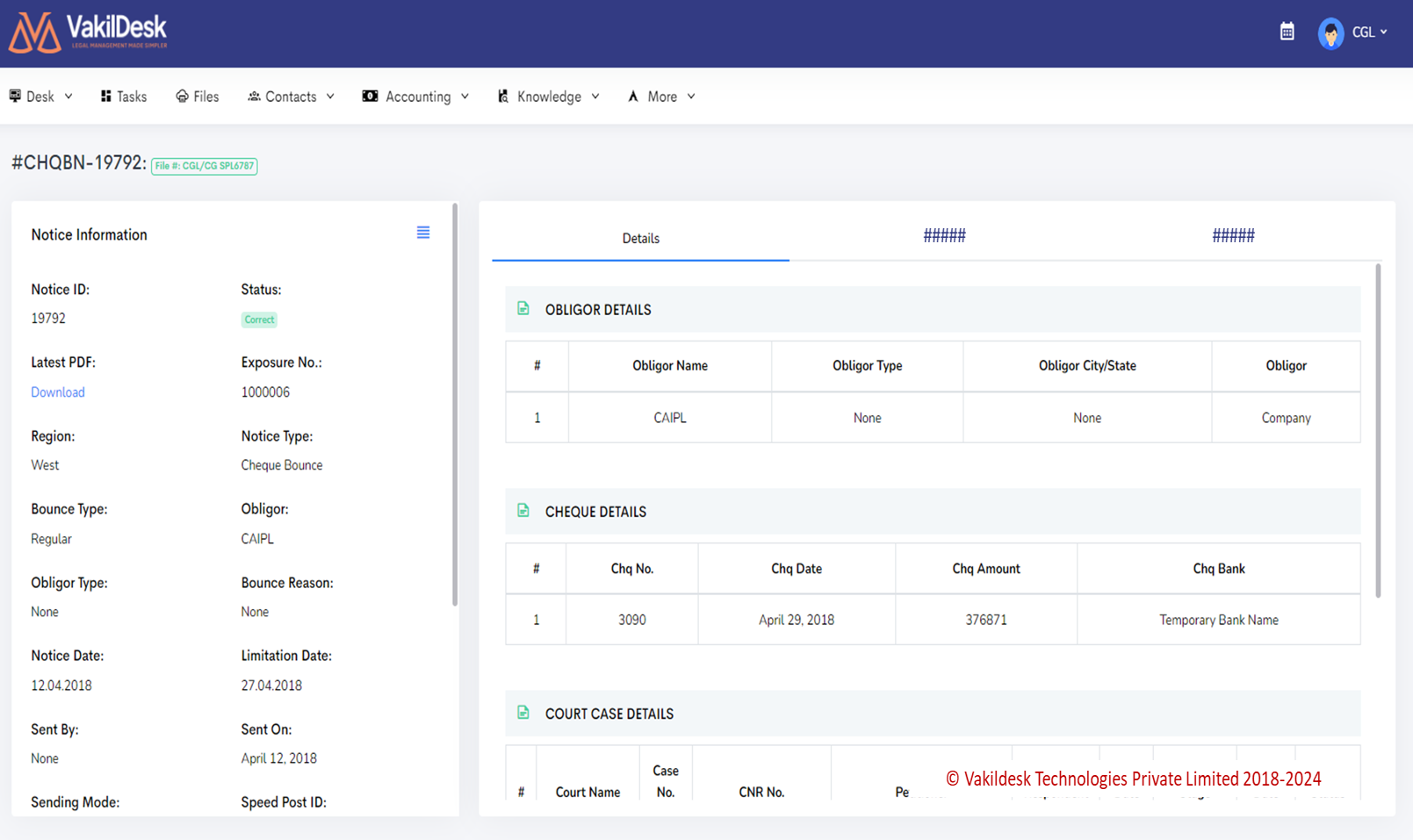Select the Details tab

click(x=640, y=238)
